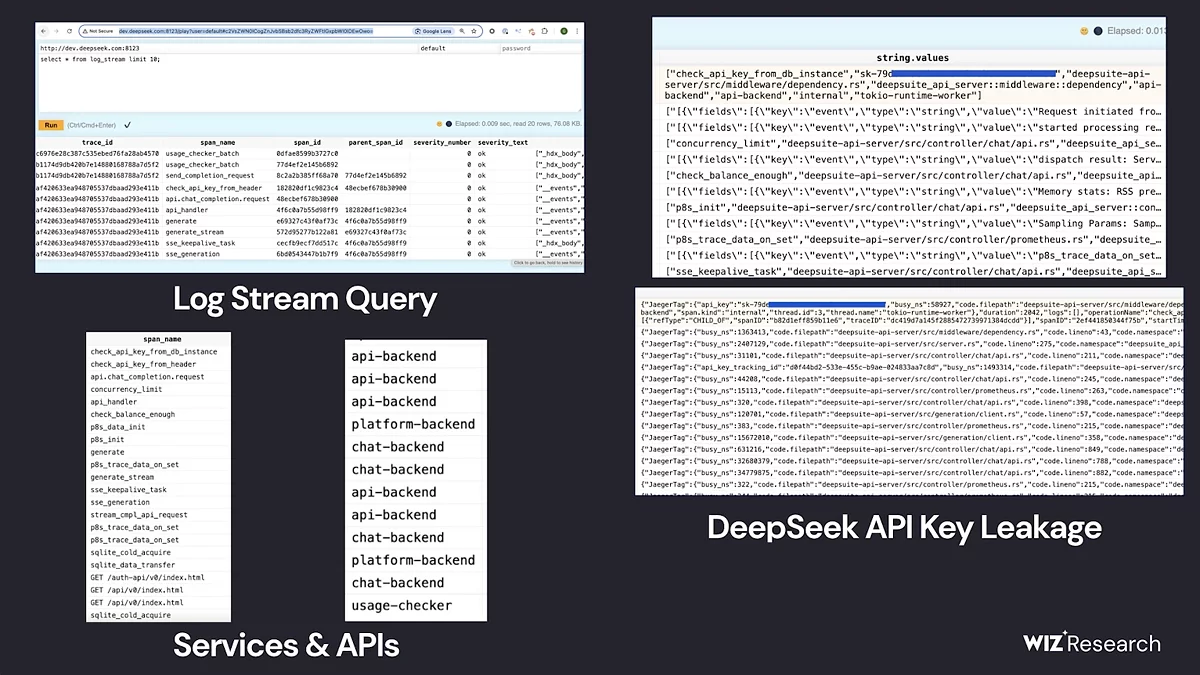Viewport: 1200px width, 675px height.
Task: Click the span_name column header in results
Action: pyautogui.click(x=217, y=143)
